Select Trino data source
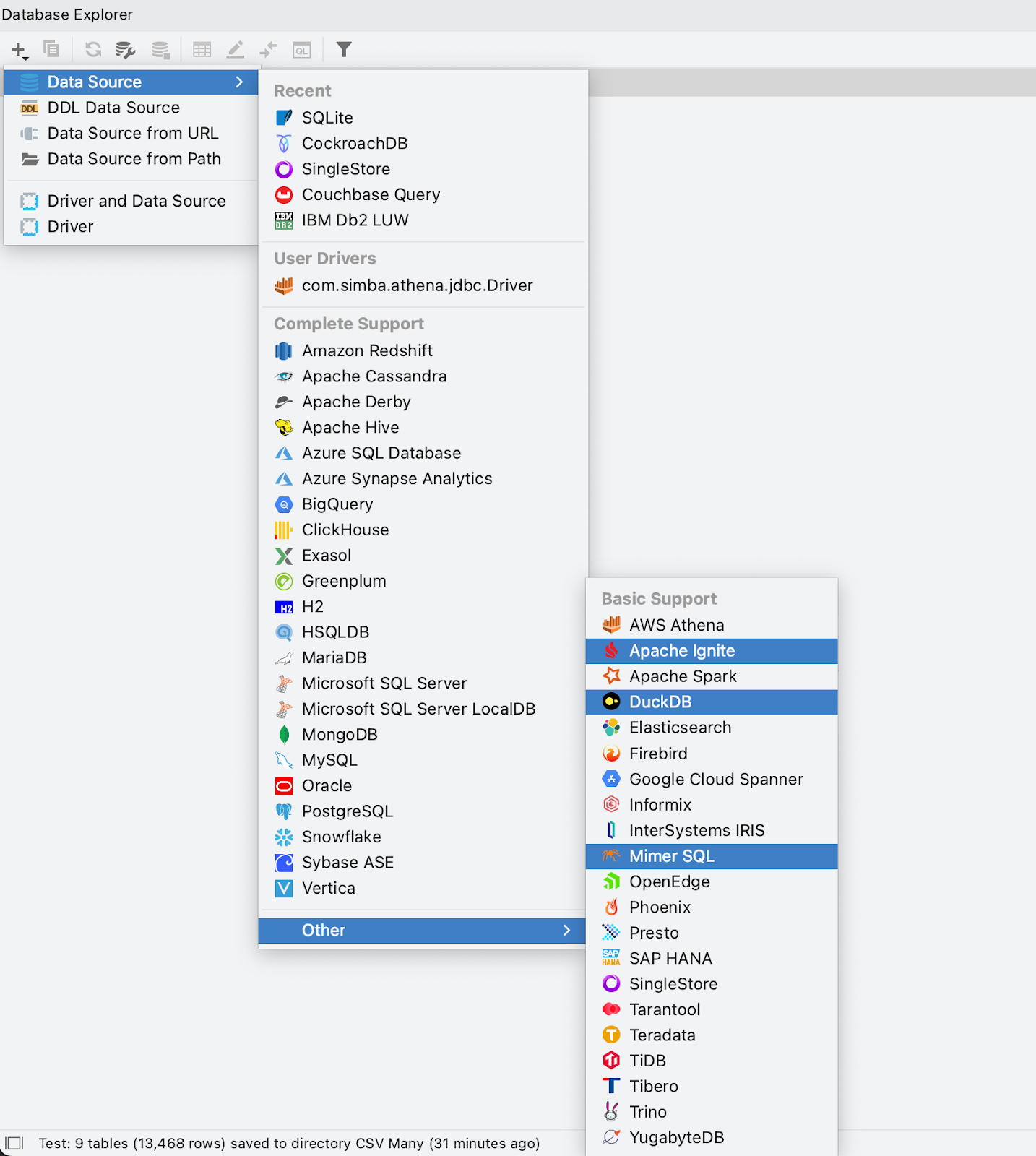The height and width of the screenshot is (1156, 1036). tap(712, 1112)
